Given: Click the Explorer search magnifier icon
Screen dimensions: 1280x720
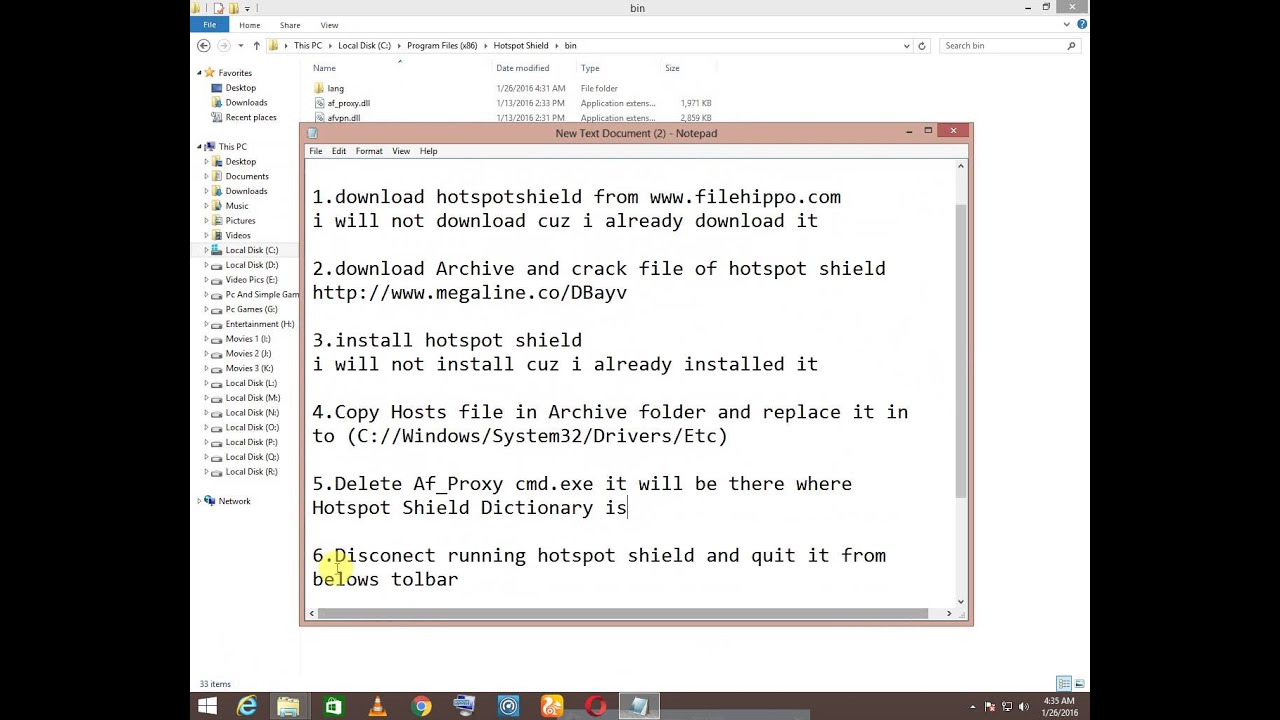Looking at the screenshot, I should (1071, 45).
